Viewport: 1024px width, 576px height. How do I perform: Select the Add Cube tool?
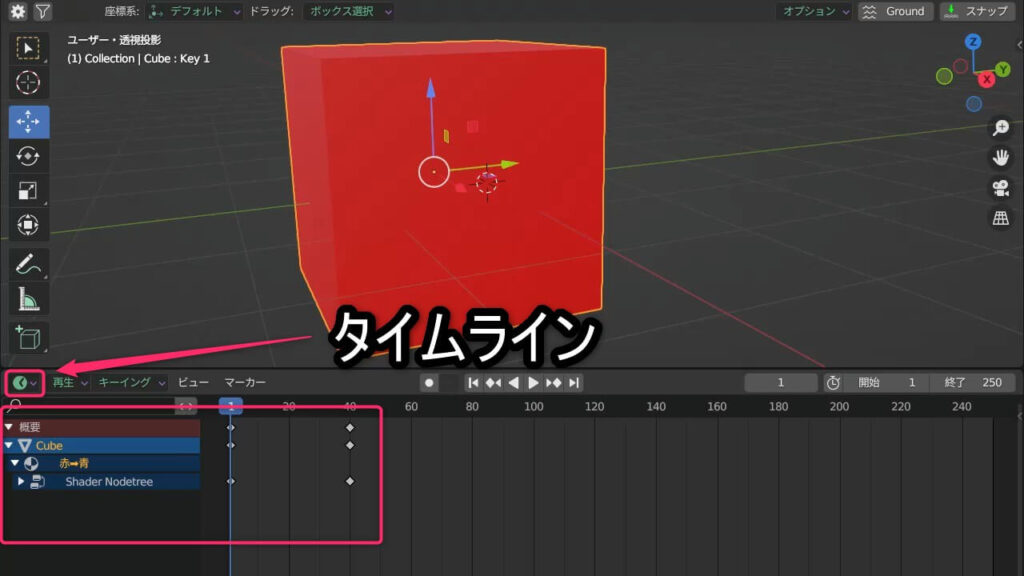(x=28, y=338)
